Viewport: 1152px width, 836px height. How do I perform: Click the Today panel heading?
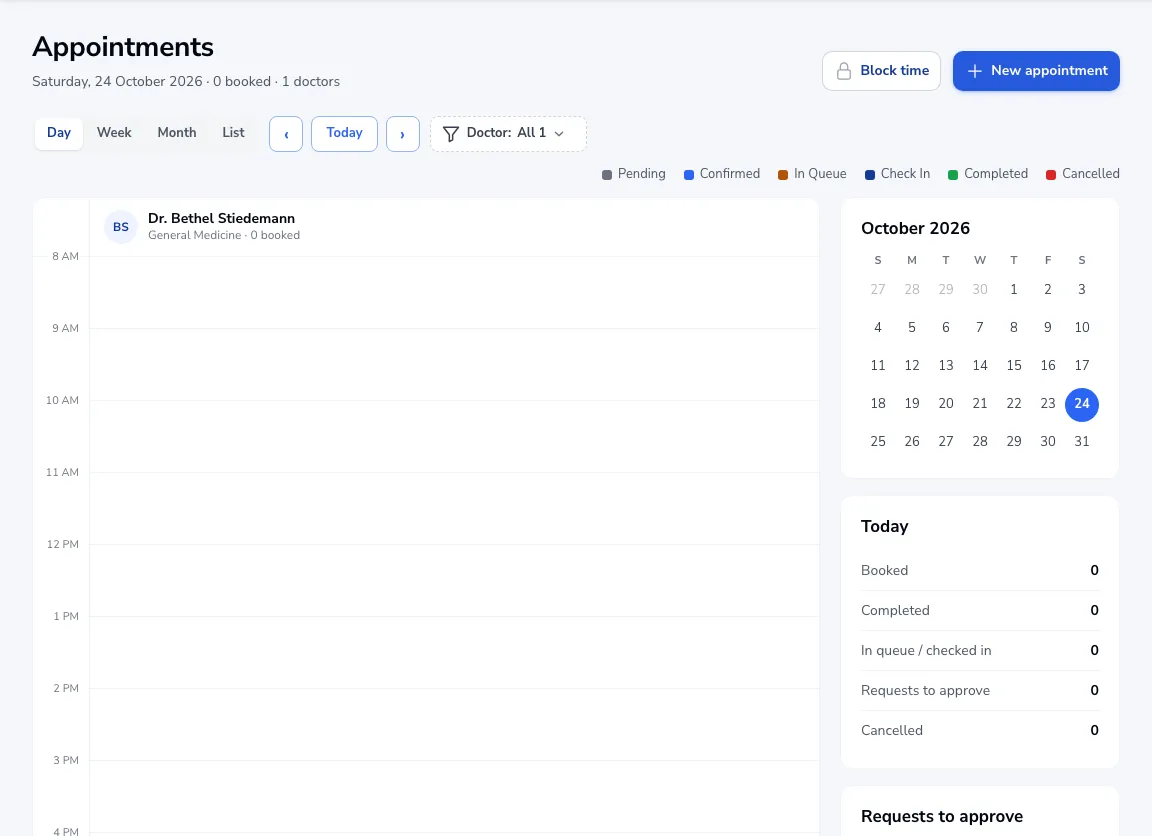tap(885, 527)
